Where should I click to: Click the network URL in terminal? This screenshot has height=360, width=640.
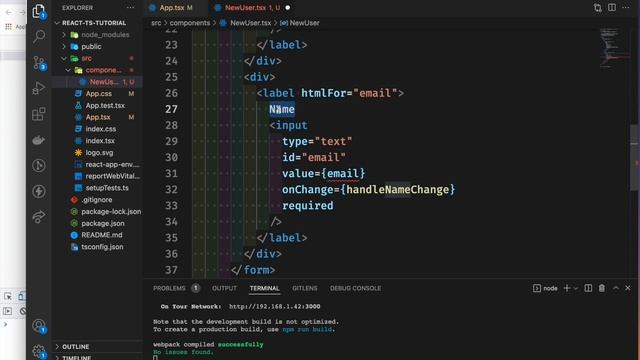[x=275, y=307]
